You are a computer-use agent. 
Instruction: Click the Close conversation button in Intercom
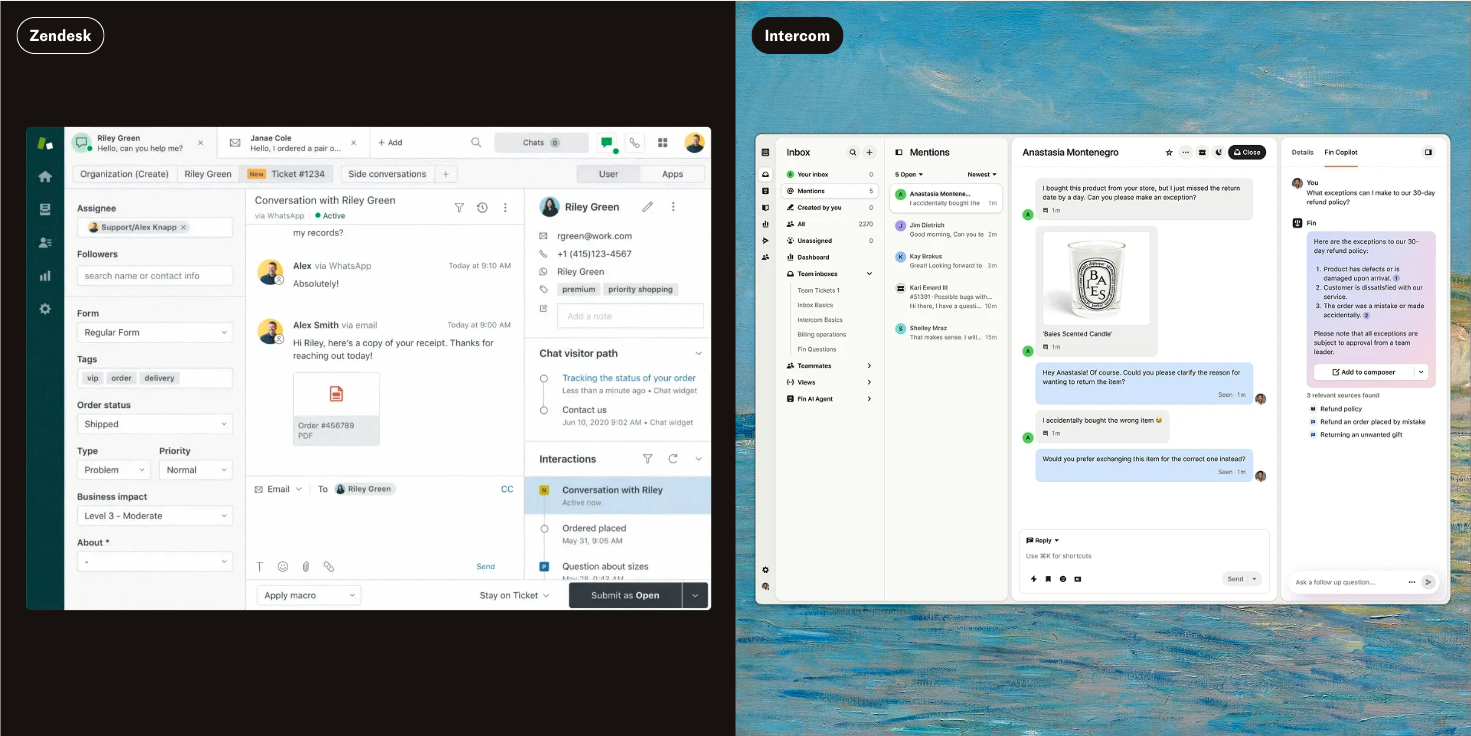tap(1247, 152)
